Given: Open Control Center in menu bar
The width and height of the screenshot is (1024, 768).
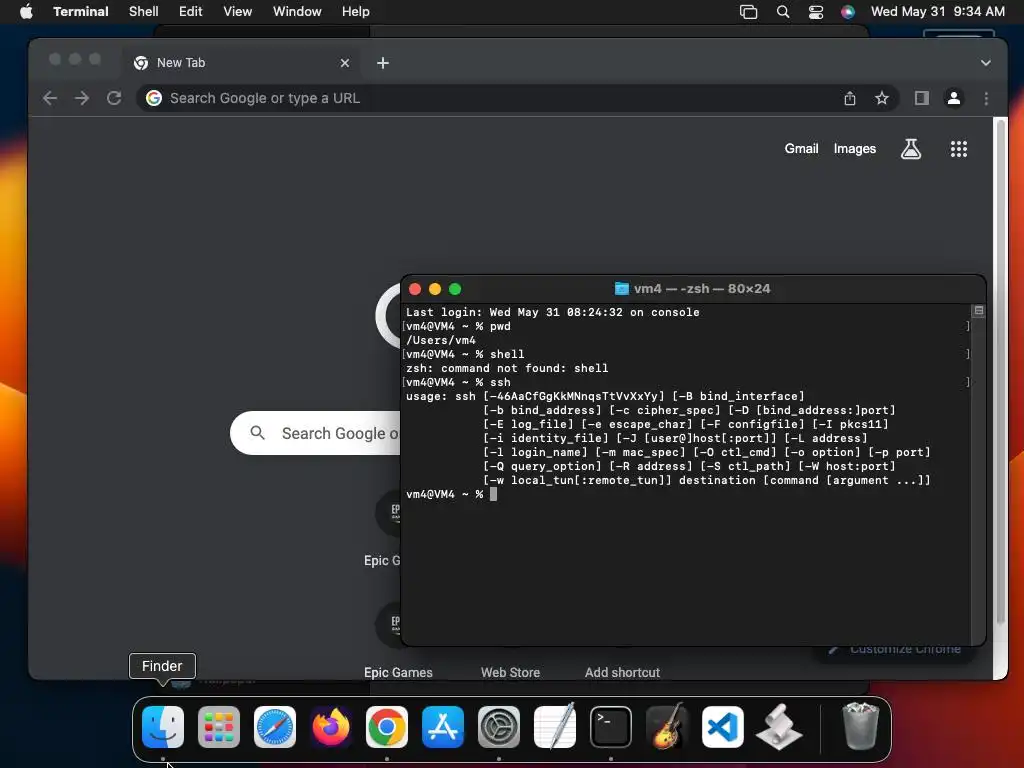Looking at the screenshot, I should point(816,12).
